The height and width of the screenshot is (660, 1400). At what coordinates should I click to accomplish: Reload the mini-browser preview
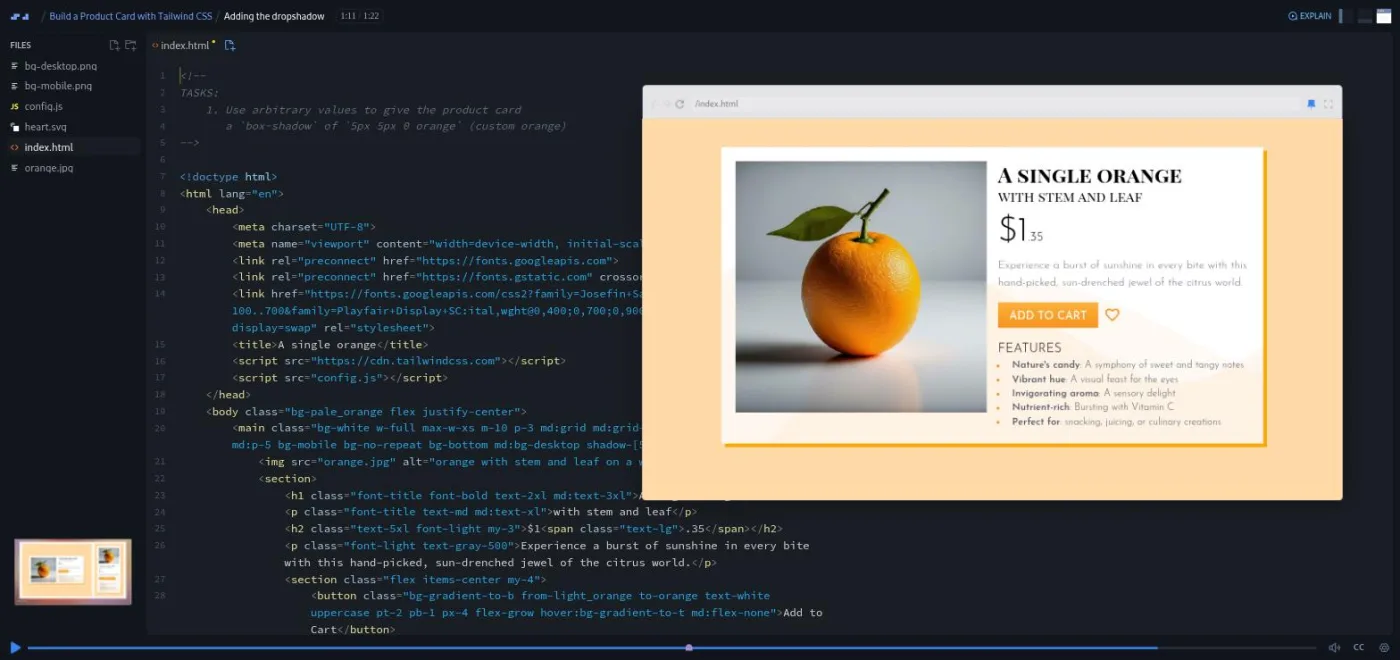(680, 104)
